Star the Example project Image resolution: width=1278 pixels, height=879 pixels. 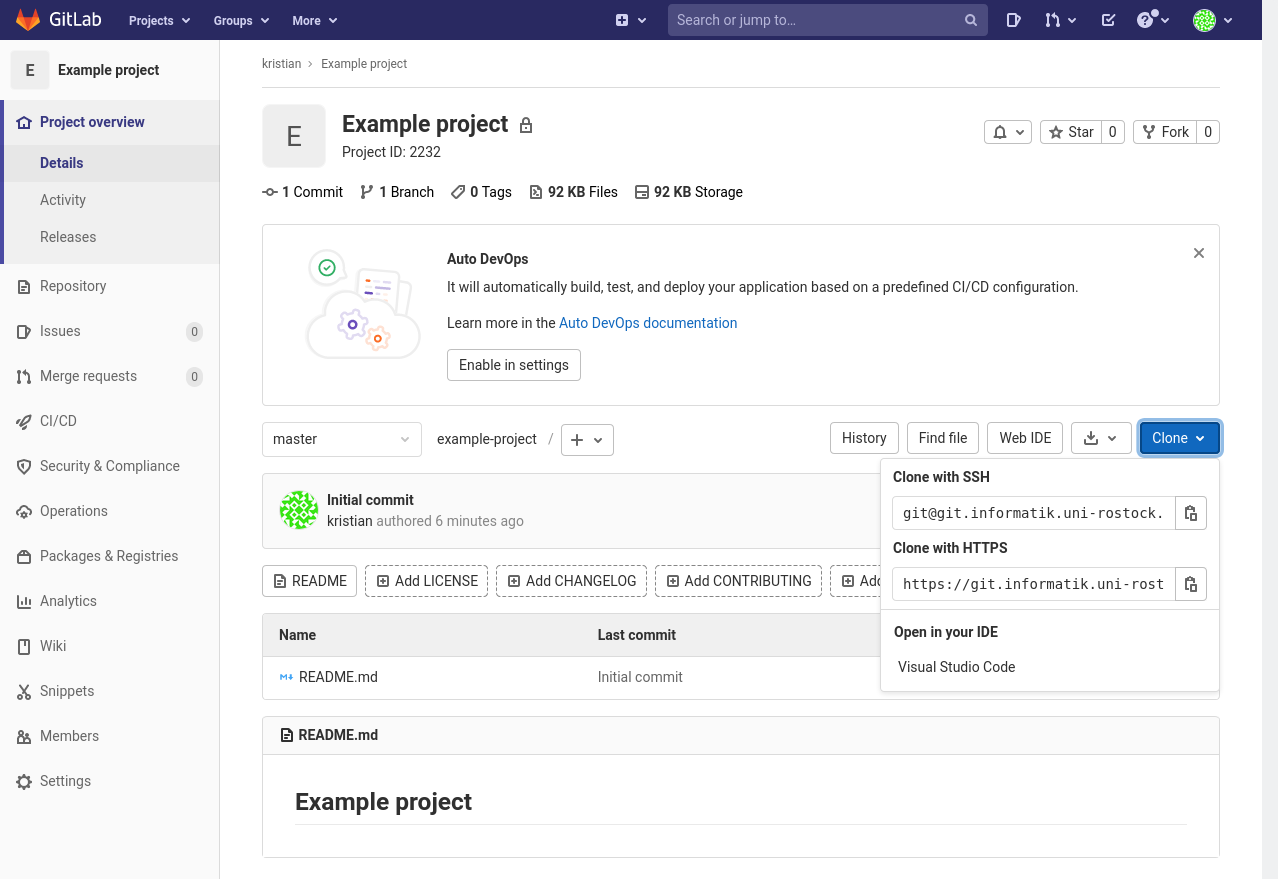1071,132
